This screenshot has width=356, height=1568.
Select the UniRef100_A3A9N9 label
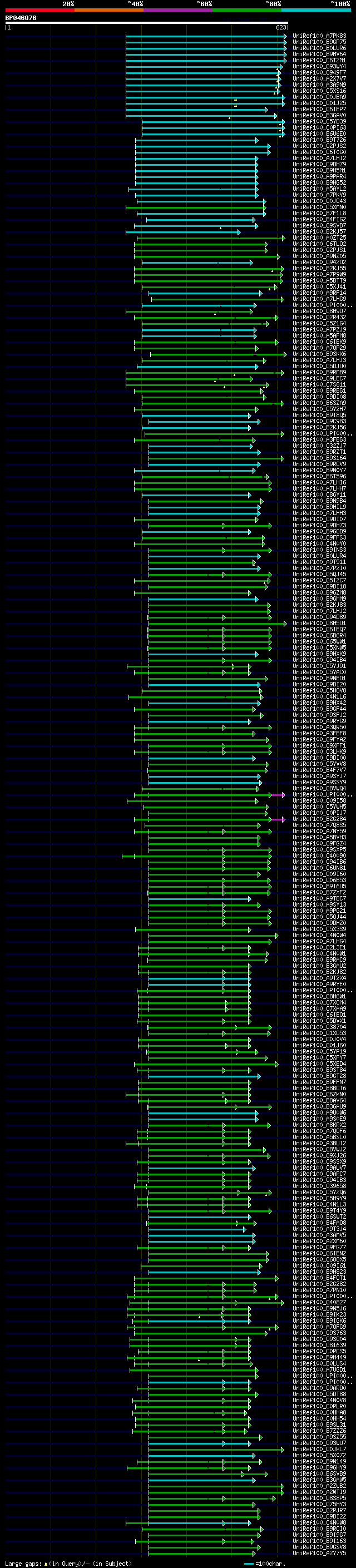pos(319,85)
